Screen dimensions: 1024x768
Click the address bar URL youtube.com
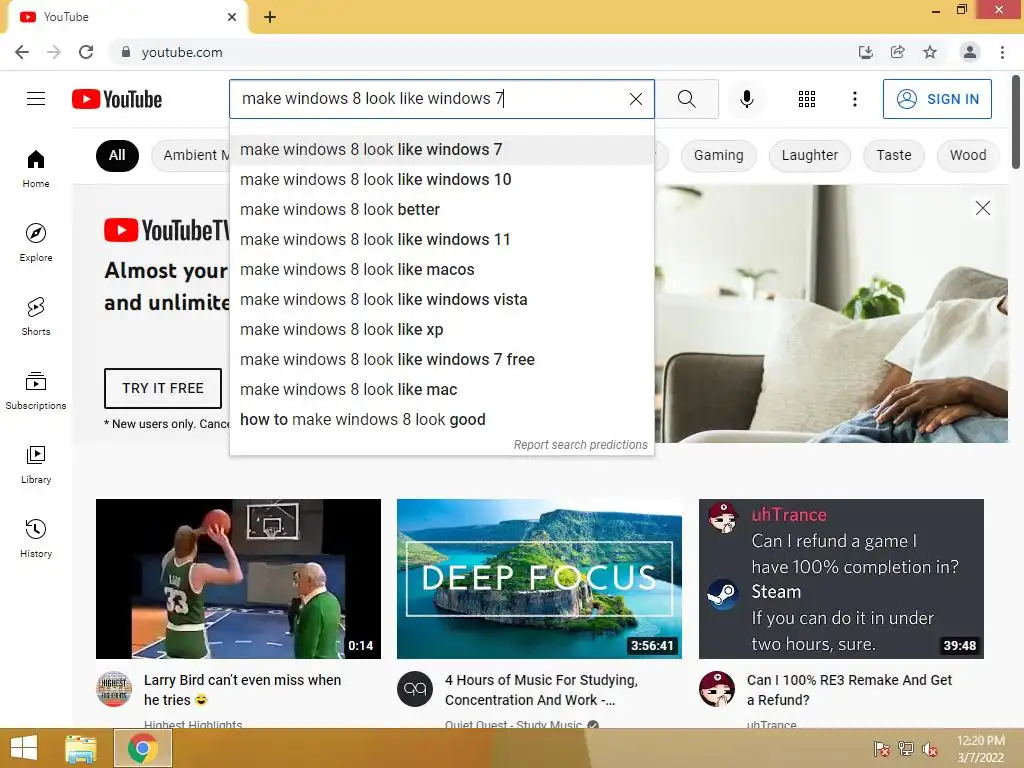click(x=182, y=52)
